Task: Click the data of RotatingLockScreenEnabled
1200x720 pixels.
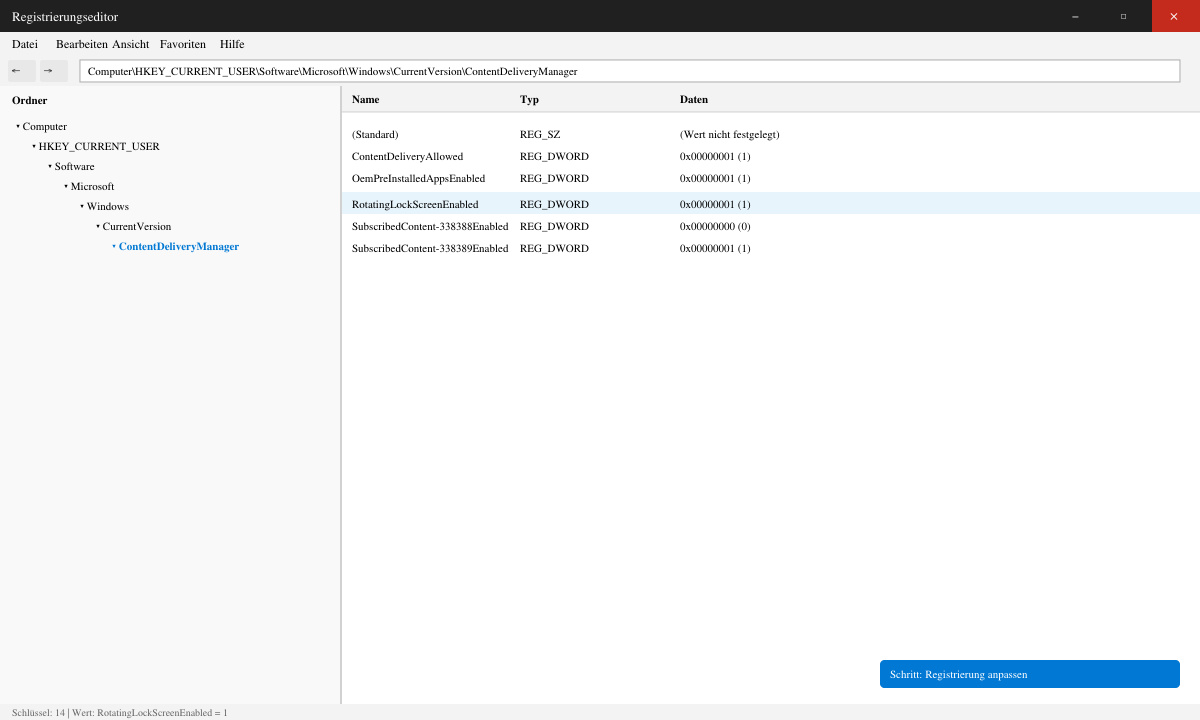Action: pos(715,204)
